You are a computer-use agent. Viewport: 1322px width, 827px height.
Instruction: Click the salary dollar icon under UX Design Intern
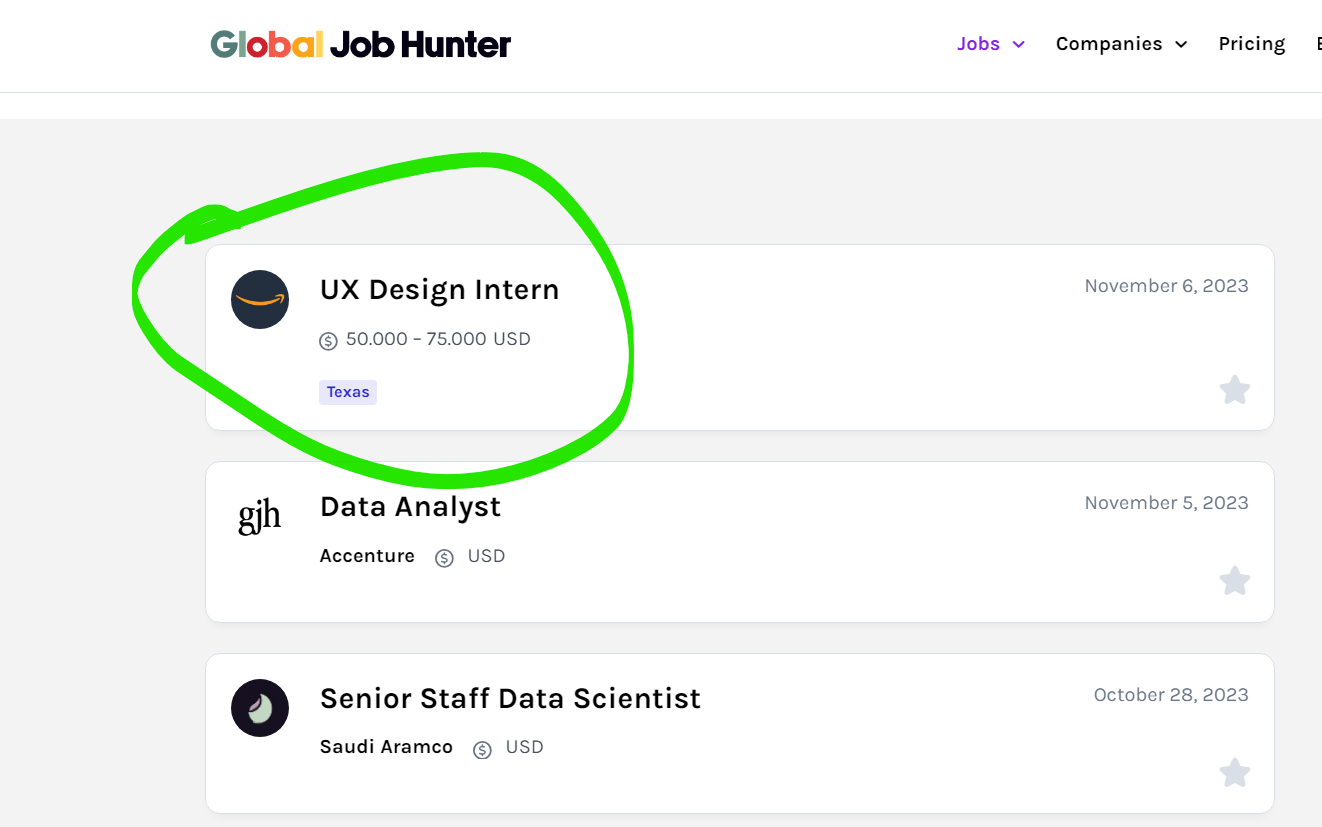tap(328, 341)
